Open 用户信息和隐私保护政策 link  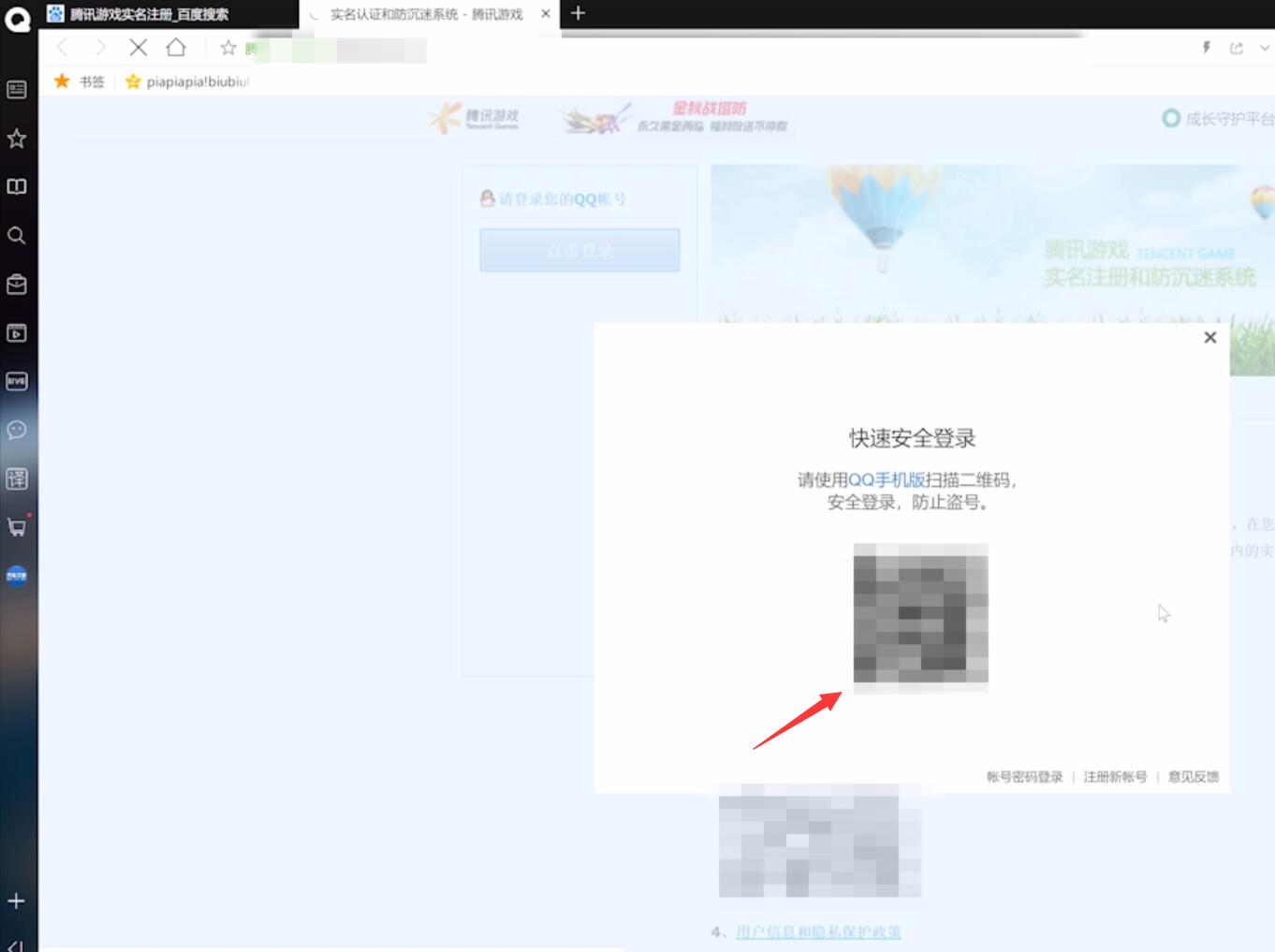coord(818,931)
